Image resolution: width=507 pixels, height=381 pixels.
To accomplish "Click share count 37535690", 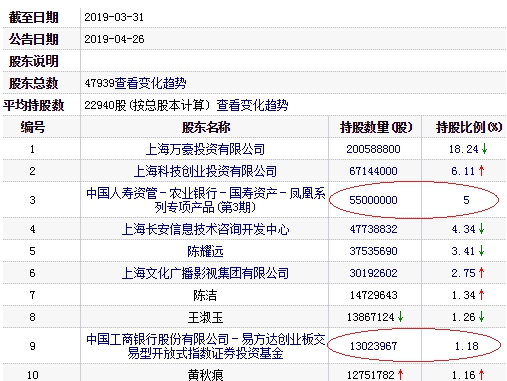I will 373,251.
